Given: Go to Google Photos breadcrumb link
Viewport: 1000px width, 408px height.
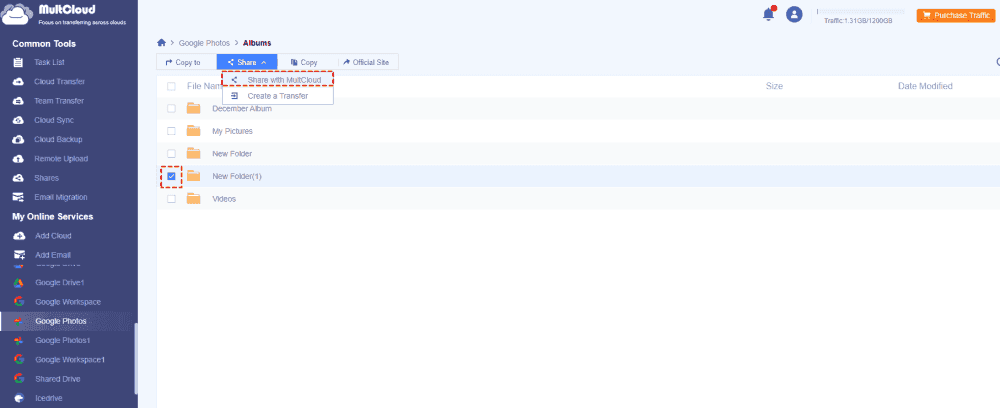Looking at the screenshot, I should [x=204, y=43].
